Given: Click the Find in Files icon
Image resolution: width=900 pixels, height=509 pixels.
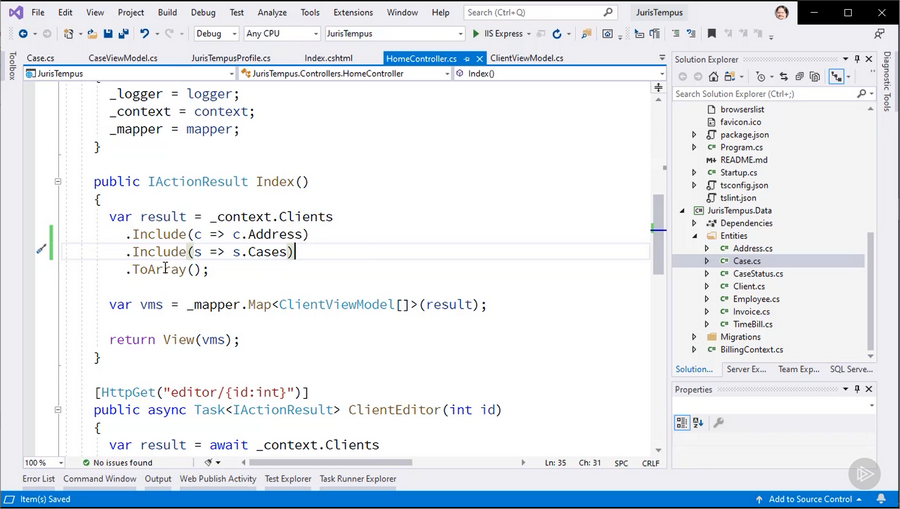Looking at the screenshot, I should (x=586, y=34).
